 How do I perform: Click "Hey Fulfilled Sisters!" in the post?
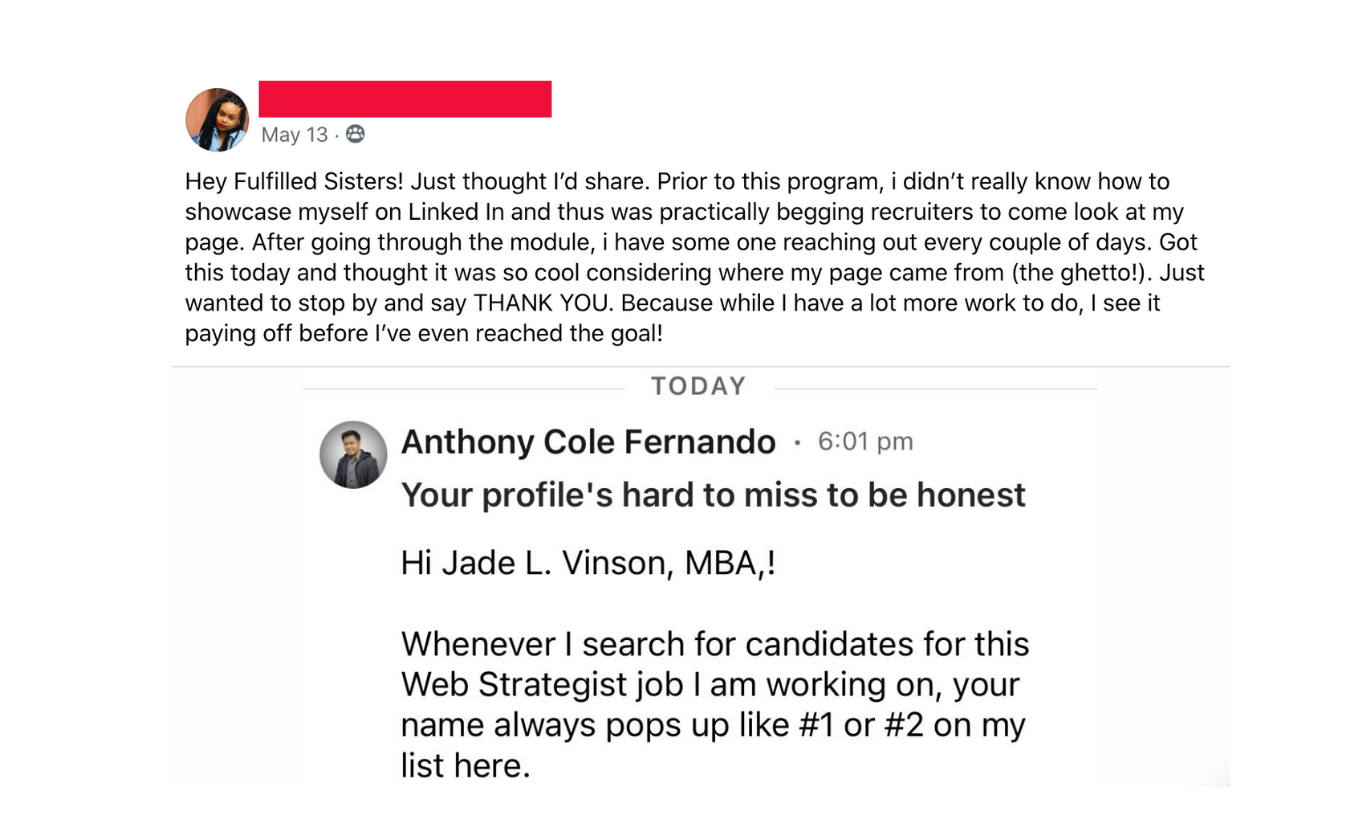click(x=294, y=182)
